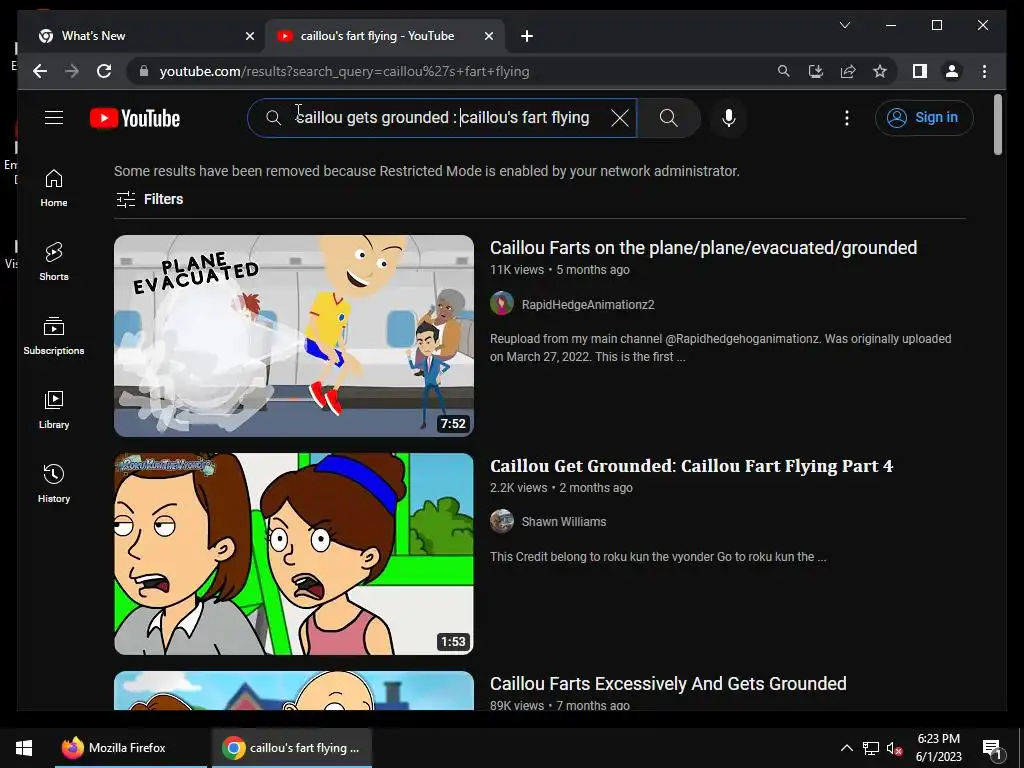1024x768 pixels.
Task: Open Shorts in the sidebar
Action: 54,262
